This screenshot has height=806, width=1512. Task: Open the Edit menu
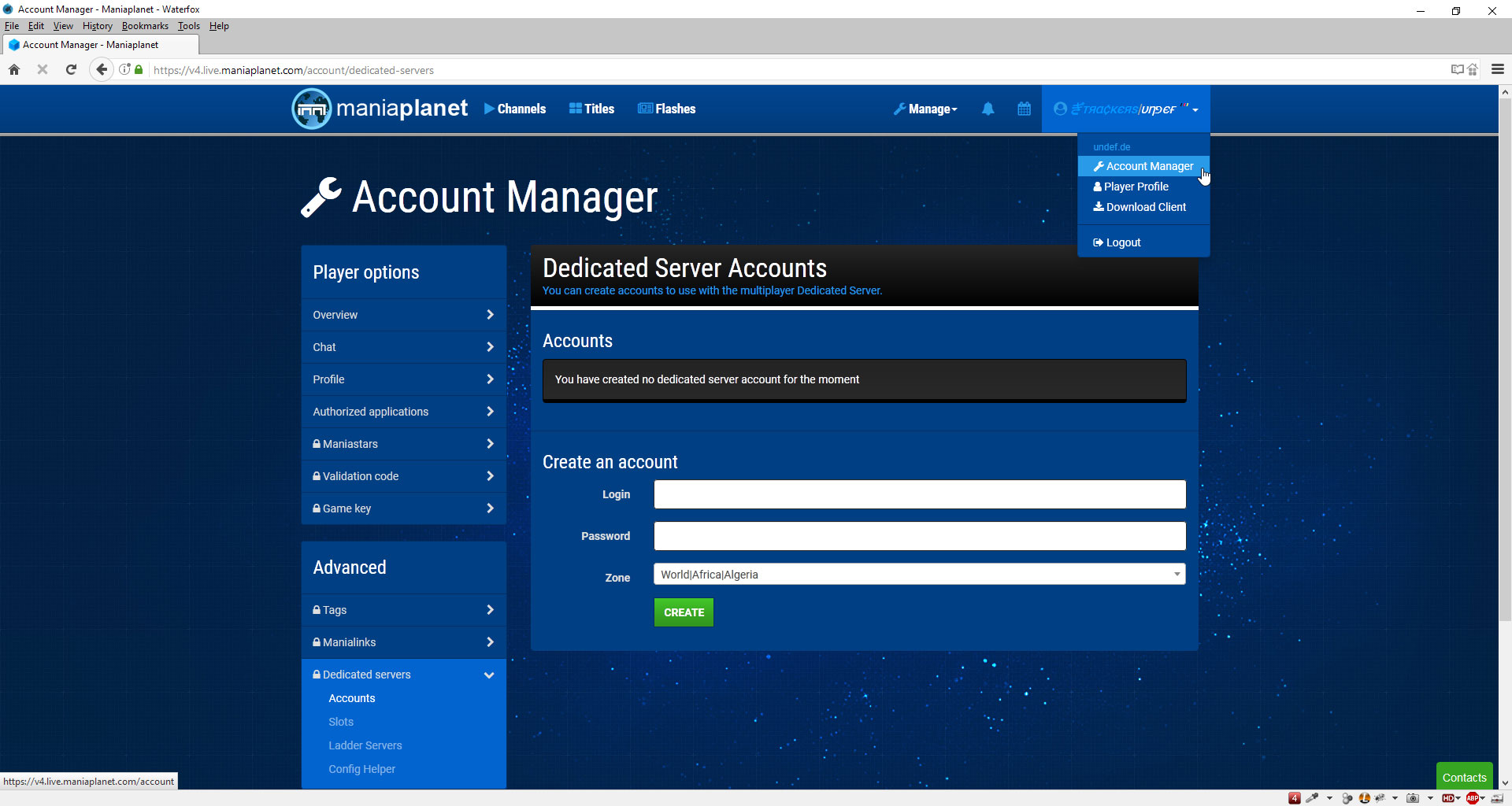36,26
